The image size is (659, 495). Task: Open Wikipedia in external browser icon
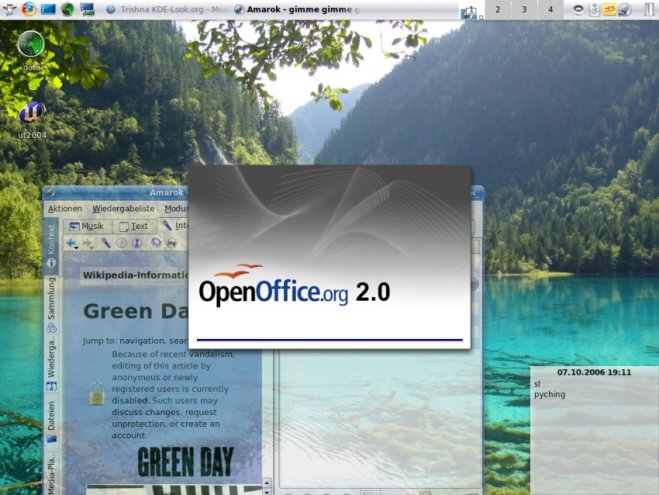coord(156,243)
